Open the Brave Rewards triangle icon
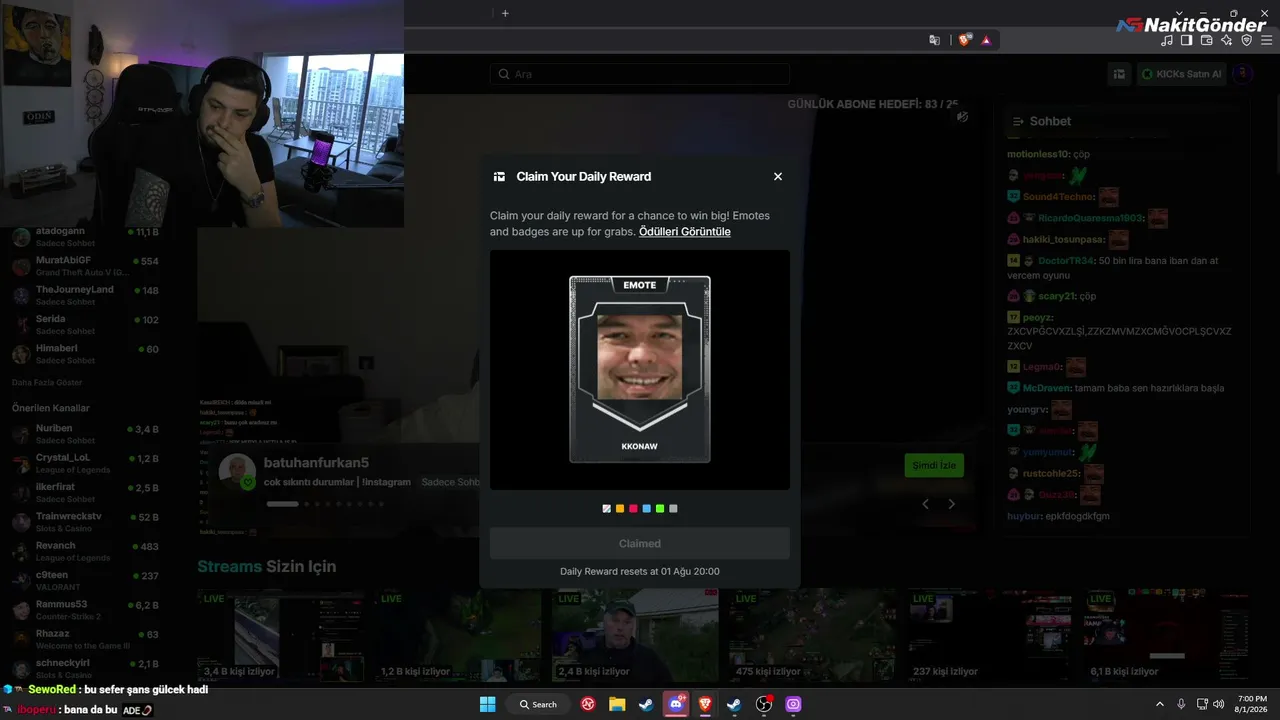Image resolution: width=1280 pixels, height=720 pixels. point(986,40)
